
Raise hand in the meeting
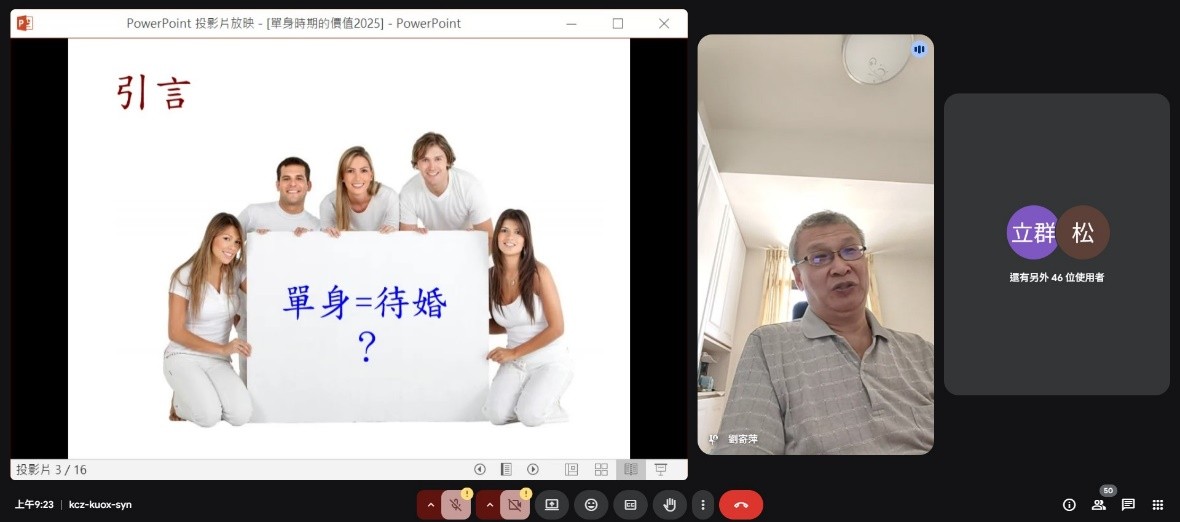tap(670, 505)
